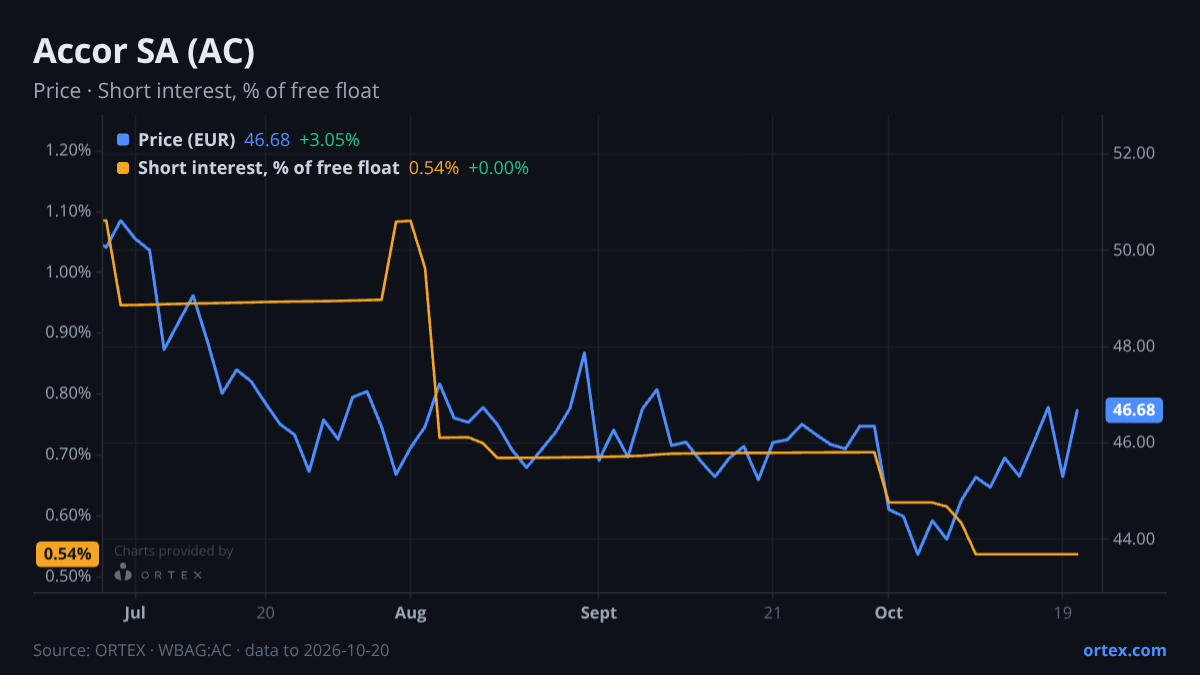Image resolution: width=1200 pixels, height=675 pixels.
Task: Click the 1.20% left axis label
Action: click(69, 150)
